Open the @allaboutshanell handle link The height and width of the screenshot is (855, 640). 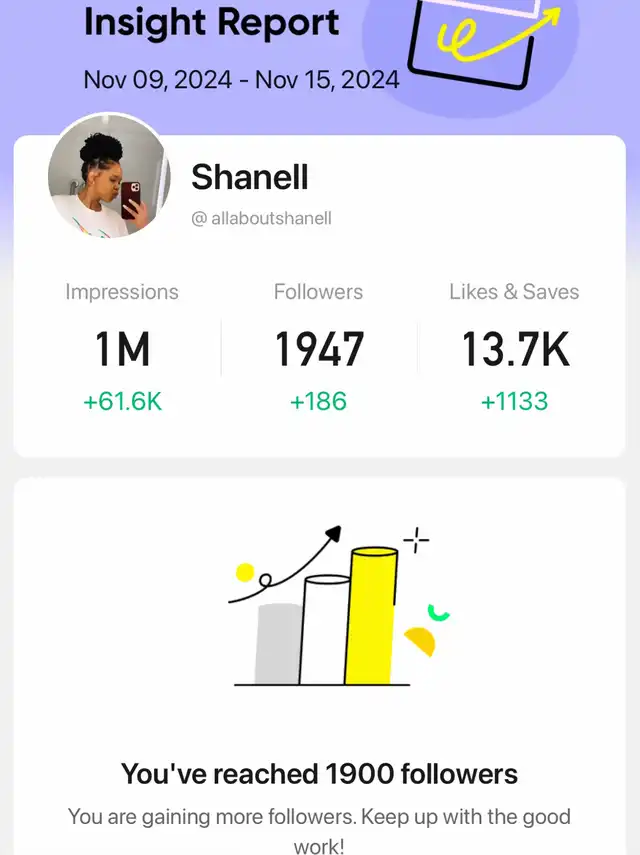coord(261,218)
